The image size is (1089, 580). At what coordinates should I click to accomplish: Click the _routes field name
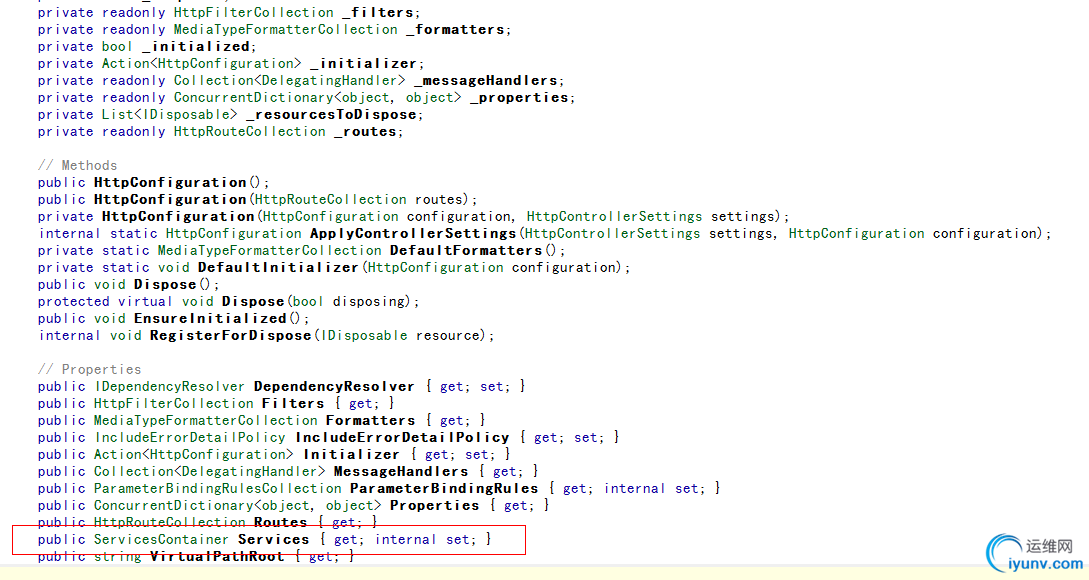coord(365,131)
